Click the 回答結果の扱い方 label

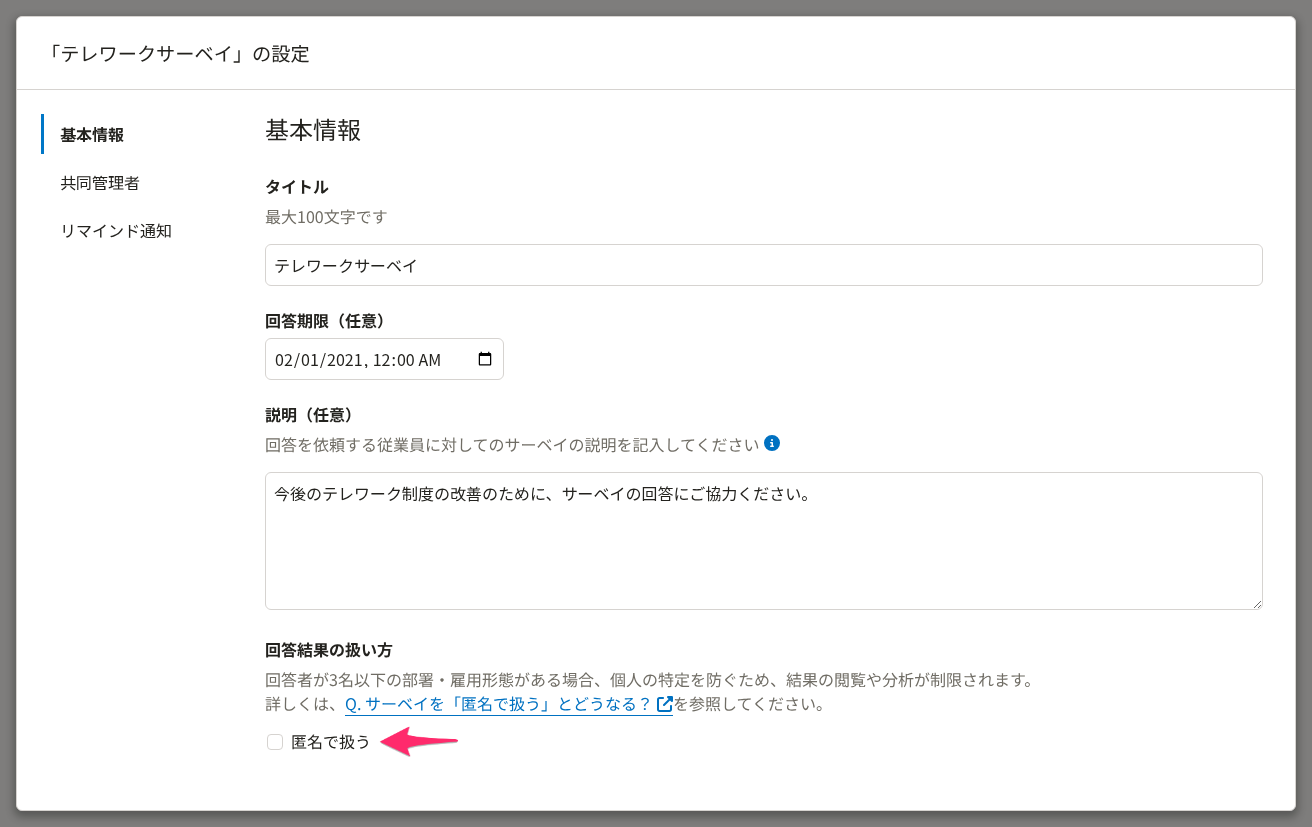(x=329, y=650)
